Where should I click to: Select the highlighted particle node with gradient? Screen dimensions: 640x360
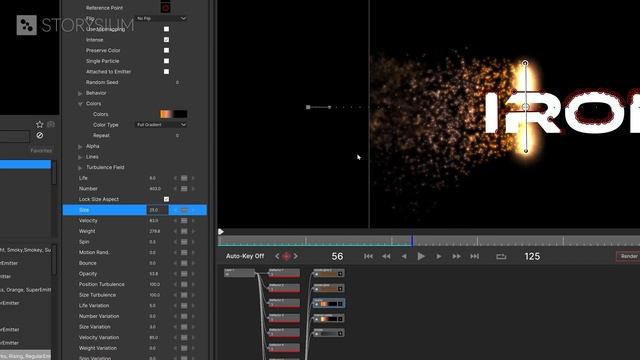tap(329, 303)
